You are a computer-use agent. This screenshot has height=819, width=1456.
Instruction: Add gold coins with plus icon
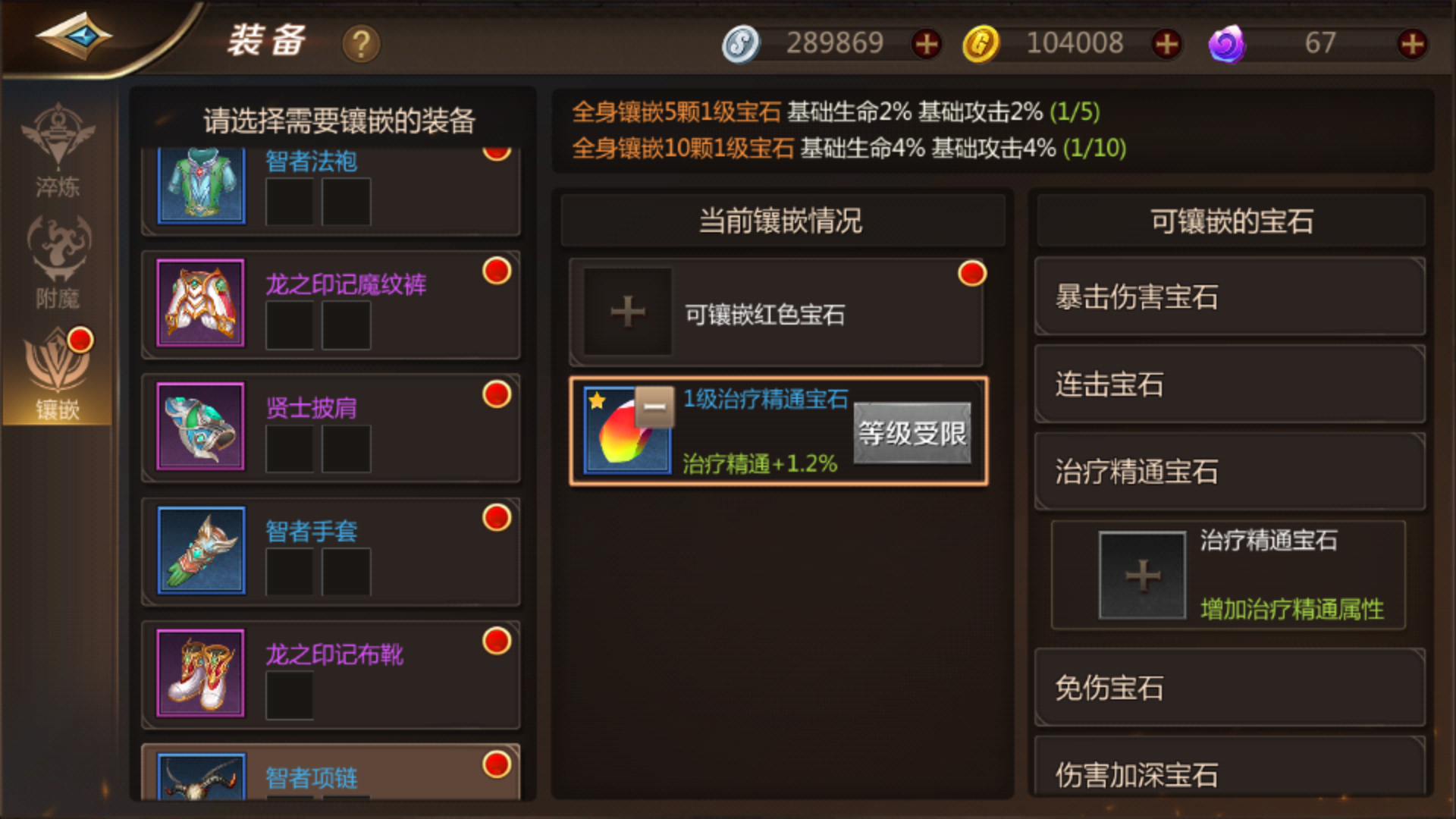click(1166, 44)
